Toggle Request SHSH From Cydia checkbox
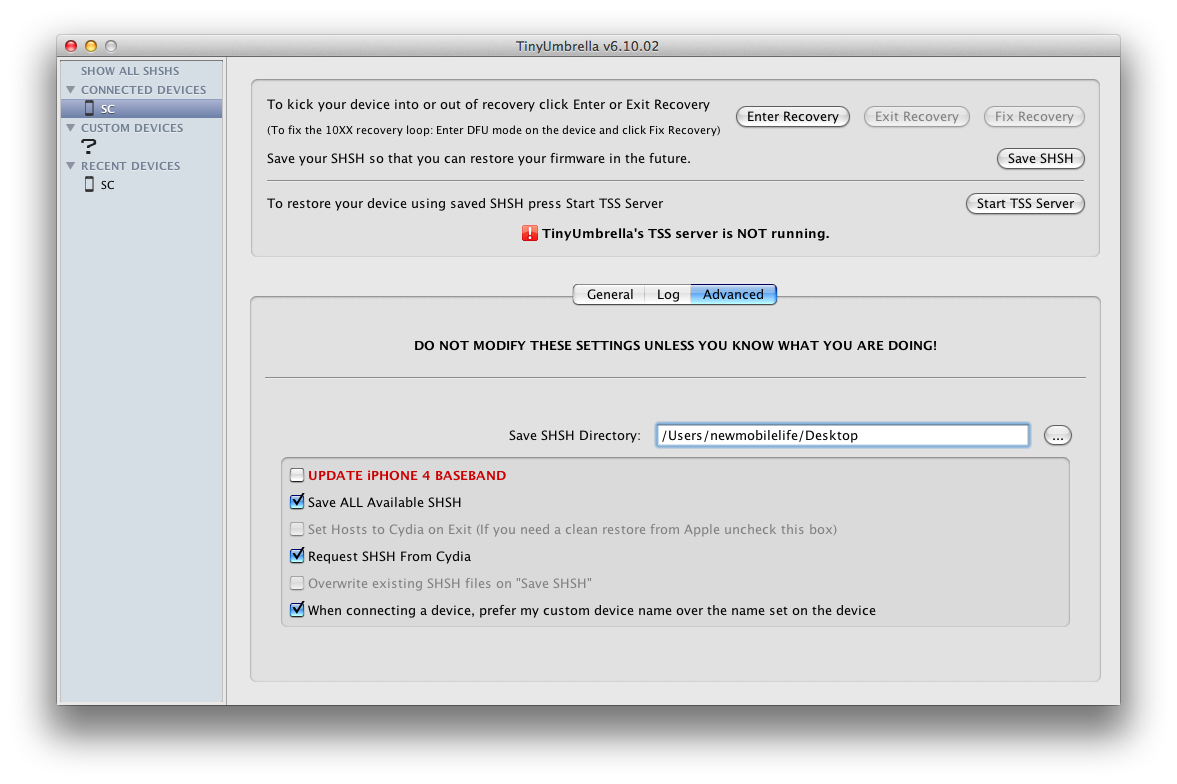The image size is (1177, 784). [297, 556]
